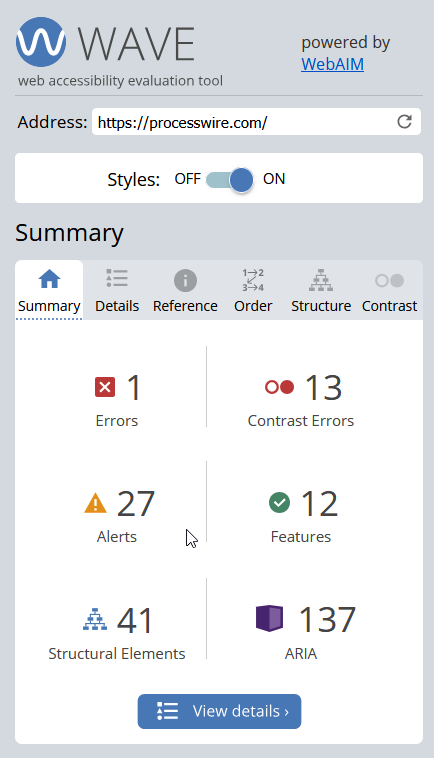Select the Contrast tab
The image size is (434, 758).
click(x=390, y=291)
